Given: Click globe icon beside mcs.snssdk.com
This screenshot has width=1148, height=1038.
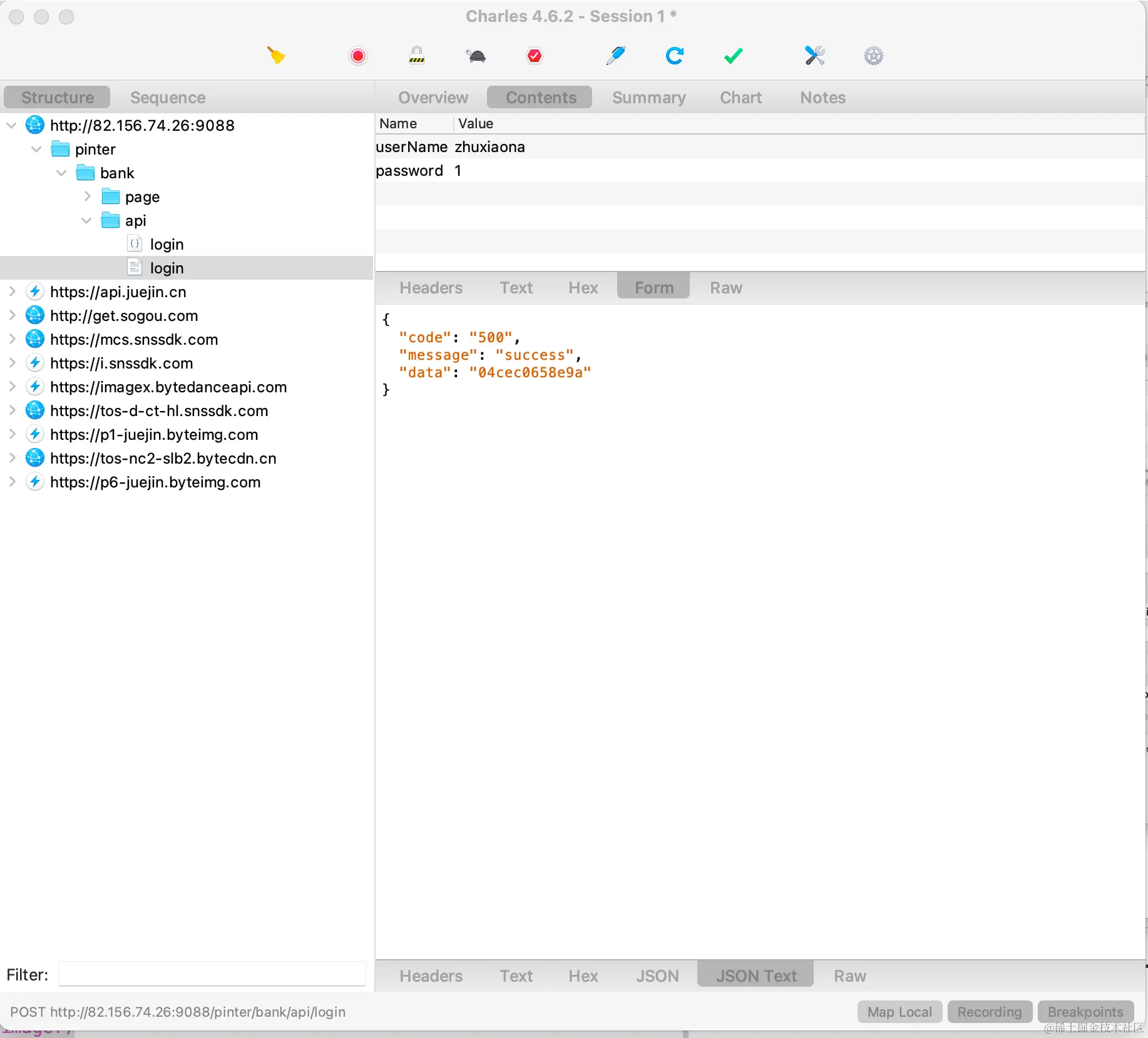Looking at the screenshot, I should point(35,339).
